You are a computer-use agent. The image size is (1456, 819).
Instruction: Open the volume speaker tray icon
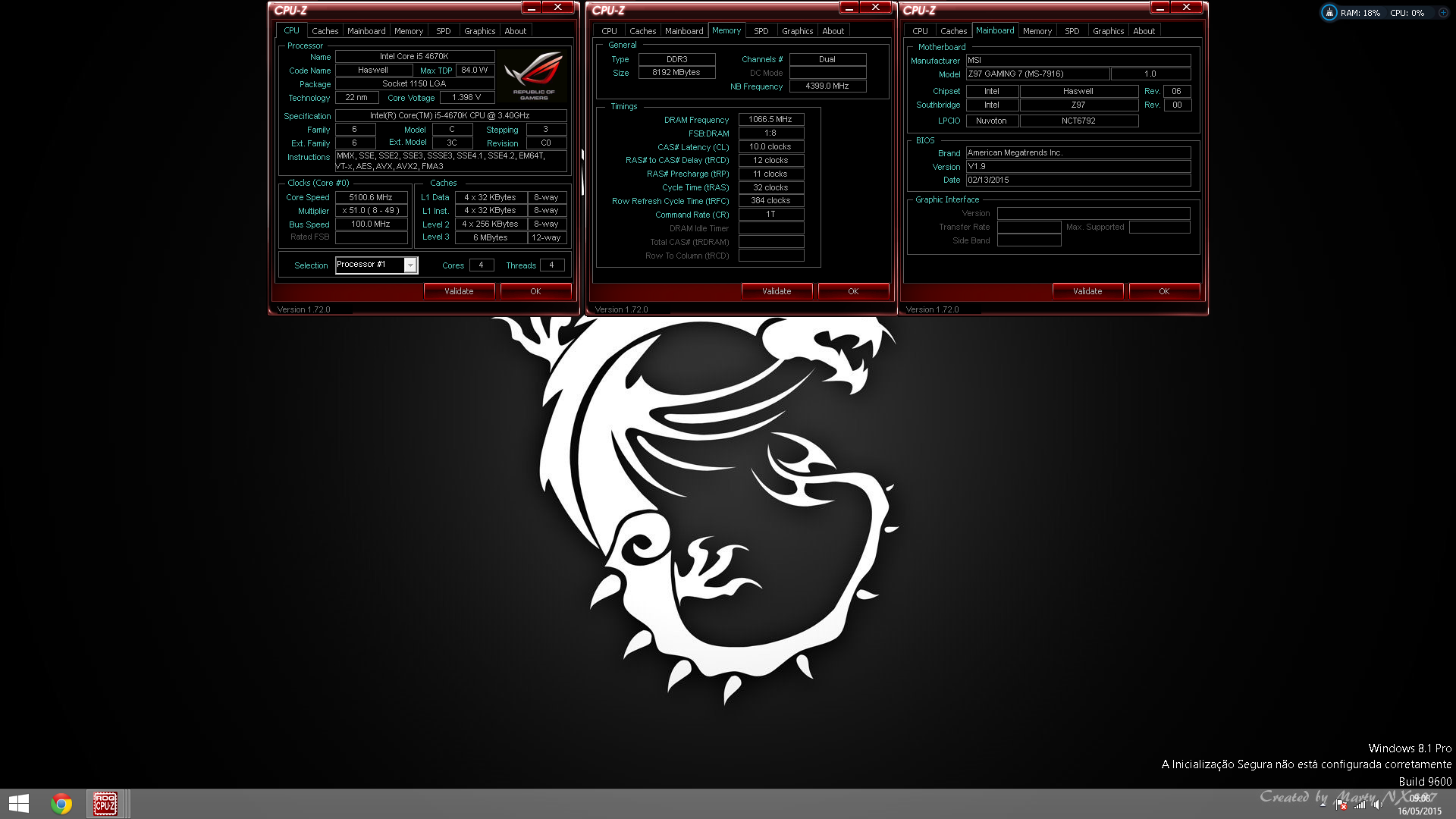coord(1377,805)
